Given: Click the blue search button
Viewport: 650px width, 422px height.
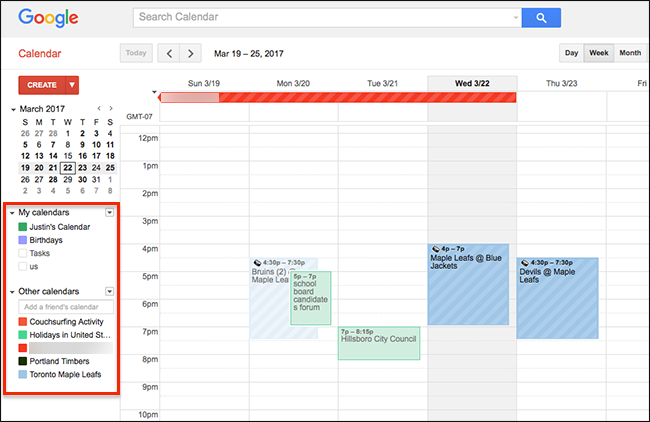Looking at the screenshot, I should click(x=541, y=18).
